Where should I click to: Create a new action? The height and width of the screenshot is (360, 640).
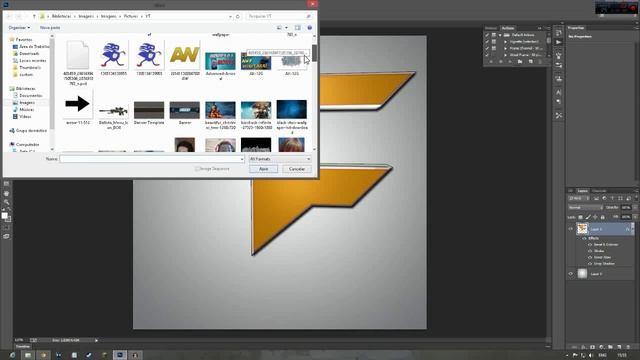pyautogui.click(x=530, y=62)
